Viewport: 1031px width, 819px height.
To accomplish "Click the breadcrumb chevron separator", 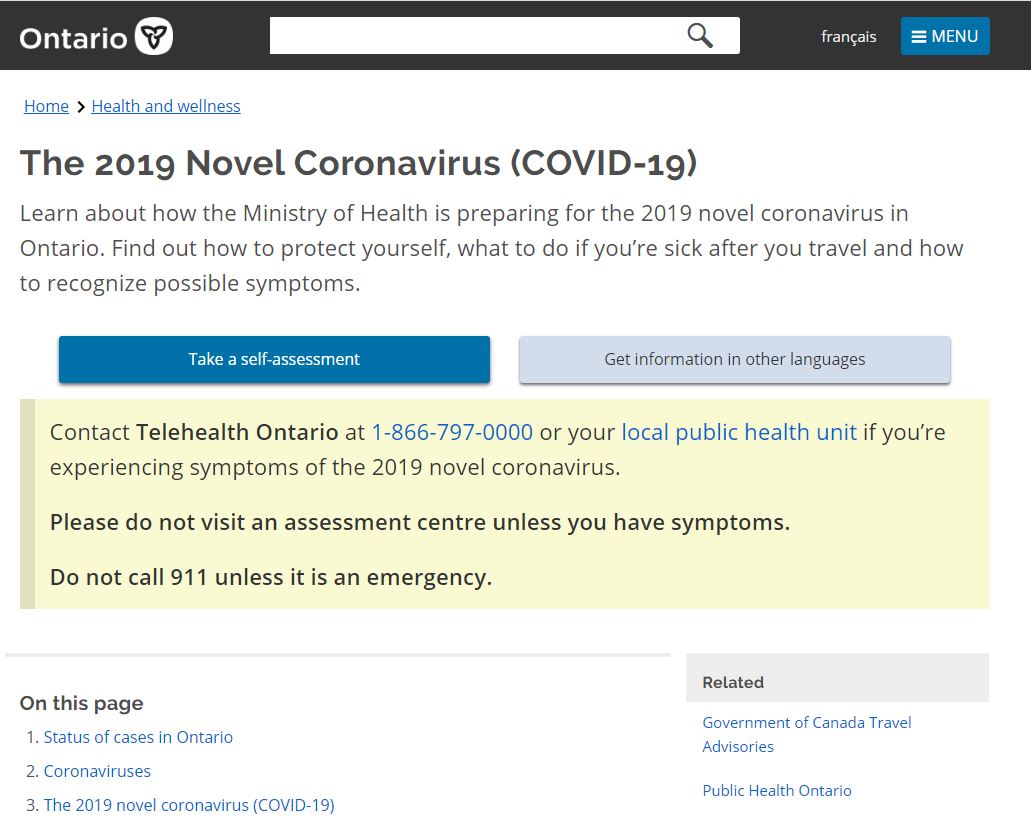I will click(80, 106).
